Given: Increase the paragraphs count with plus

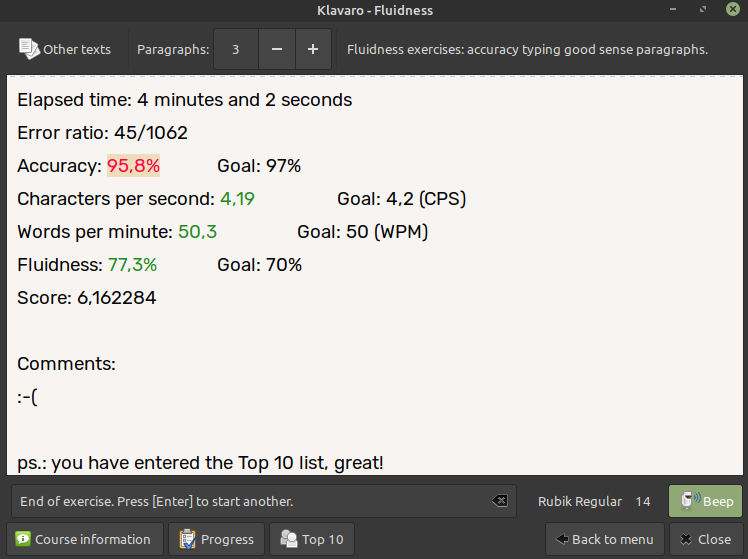Looking at the screenshot, I should click(313, 49).
